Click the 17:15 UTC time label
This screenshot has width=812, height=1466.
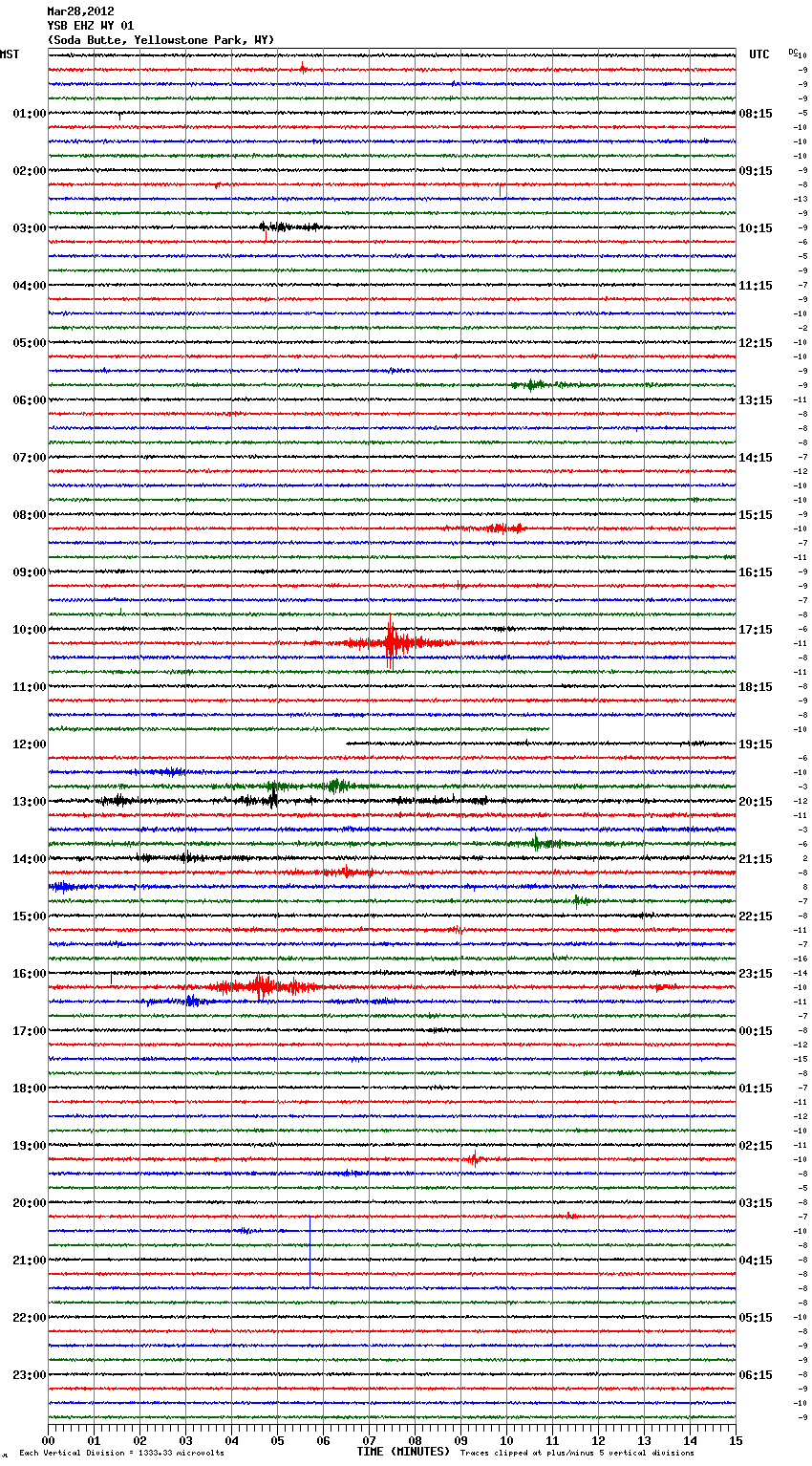[x=756, y=630]
